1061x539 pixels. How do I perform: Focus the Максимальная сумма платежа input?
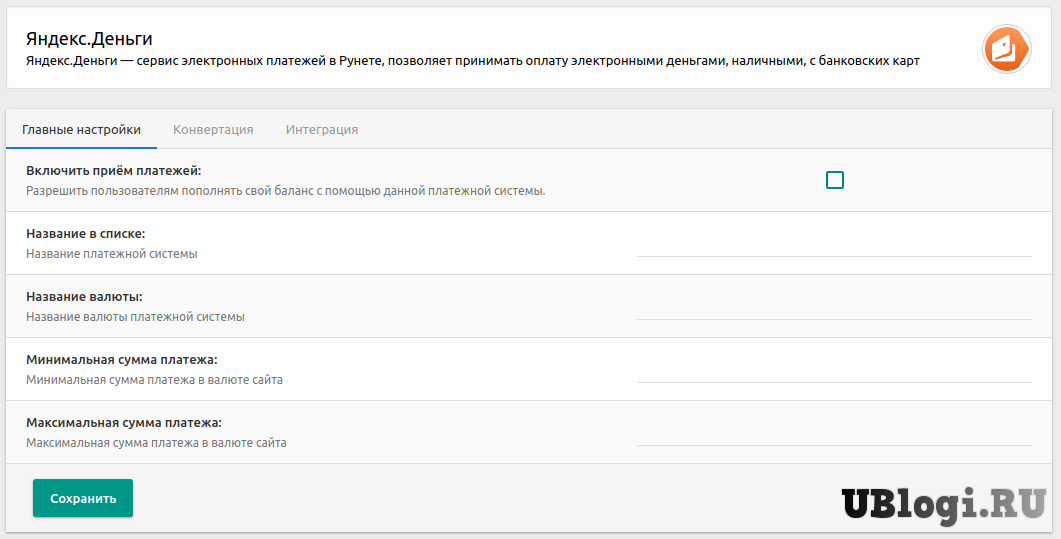[x=834, y=432]
